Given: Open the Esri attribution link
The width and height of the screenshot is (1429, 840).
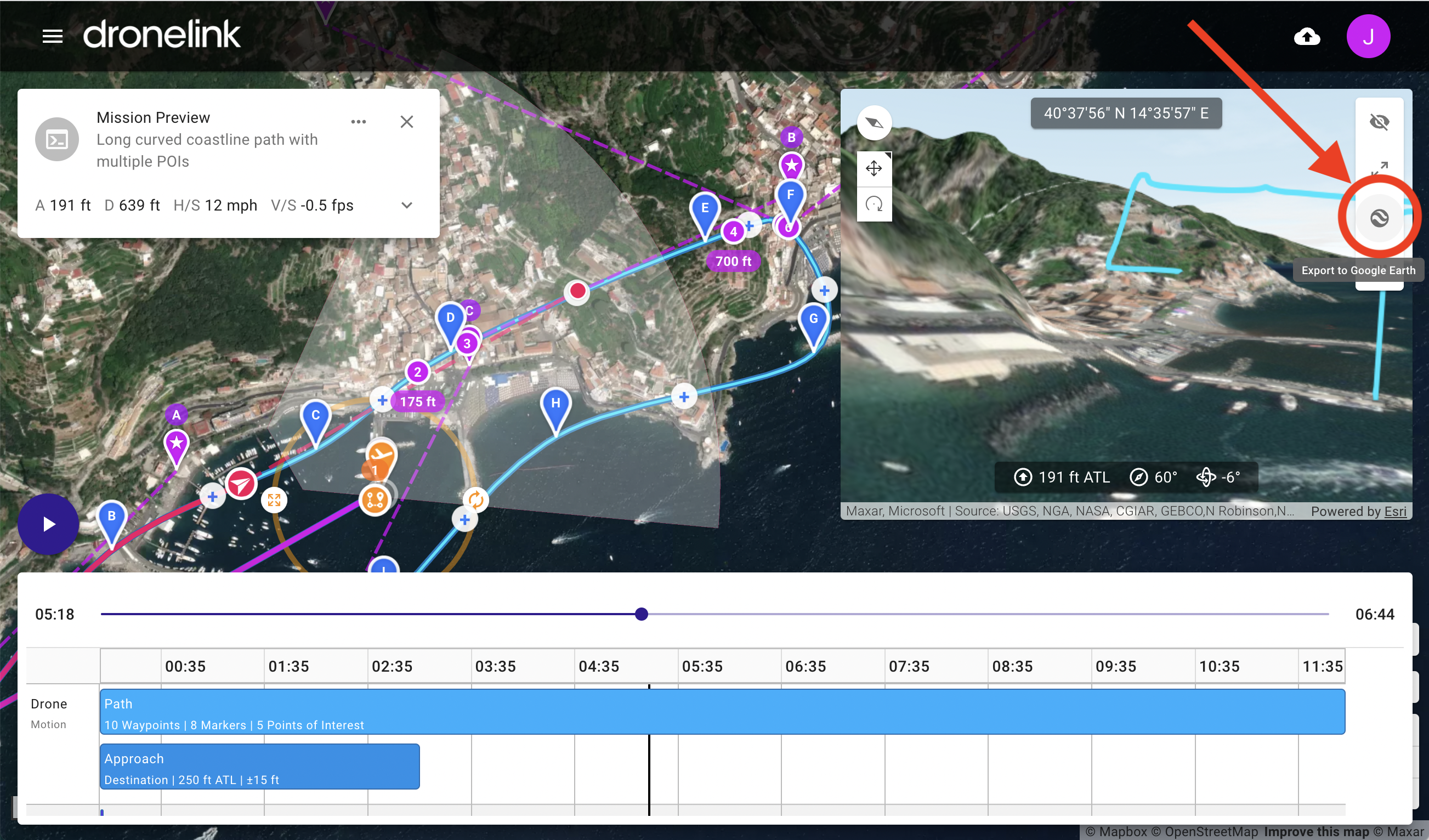Looking at the screenshot, I should coord(1395,511).
